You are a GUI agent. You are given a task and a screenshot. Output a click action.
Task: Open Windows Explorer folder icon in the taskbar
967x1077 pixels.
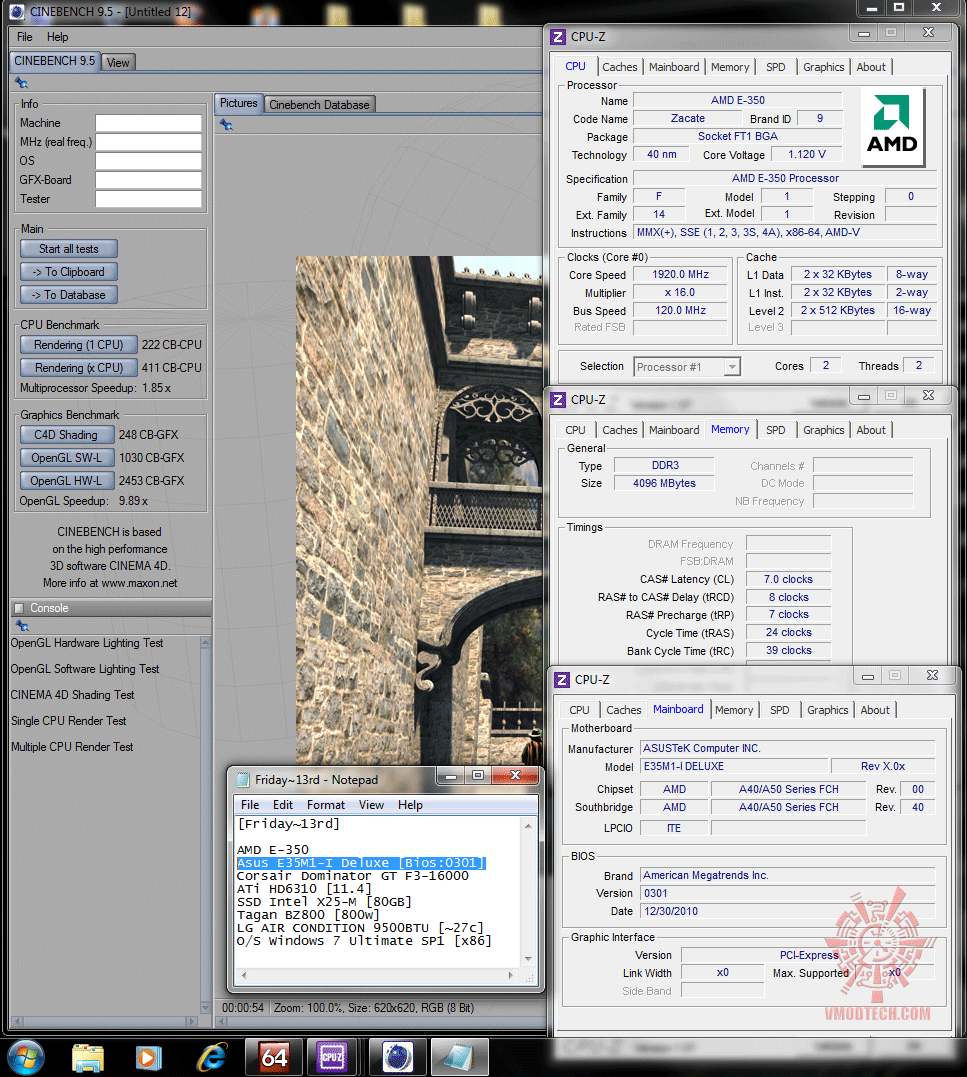tap(88, 1057)
